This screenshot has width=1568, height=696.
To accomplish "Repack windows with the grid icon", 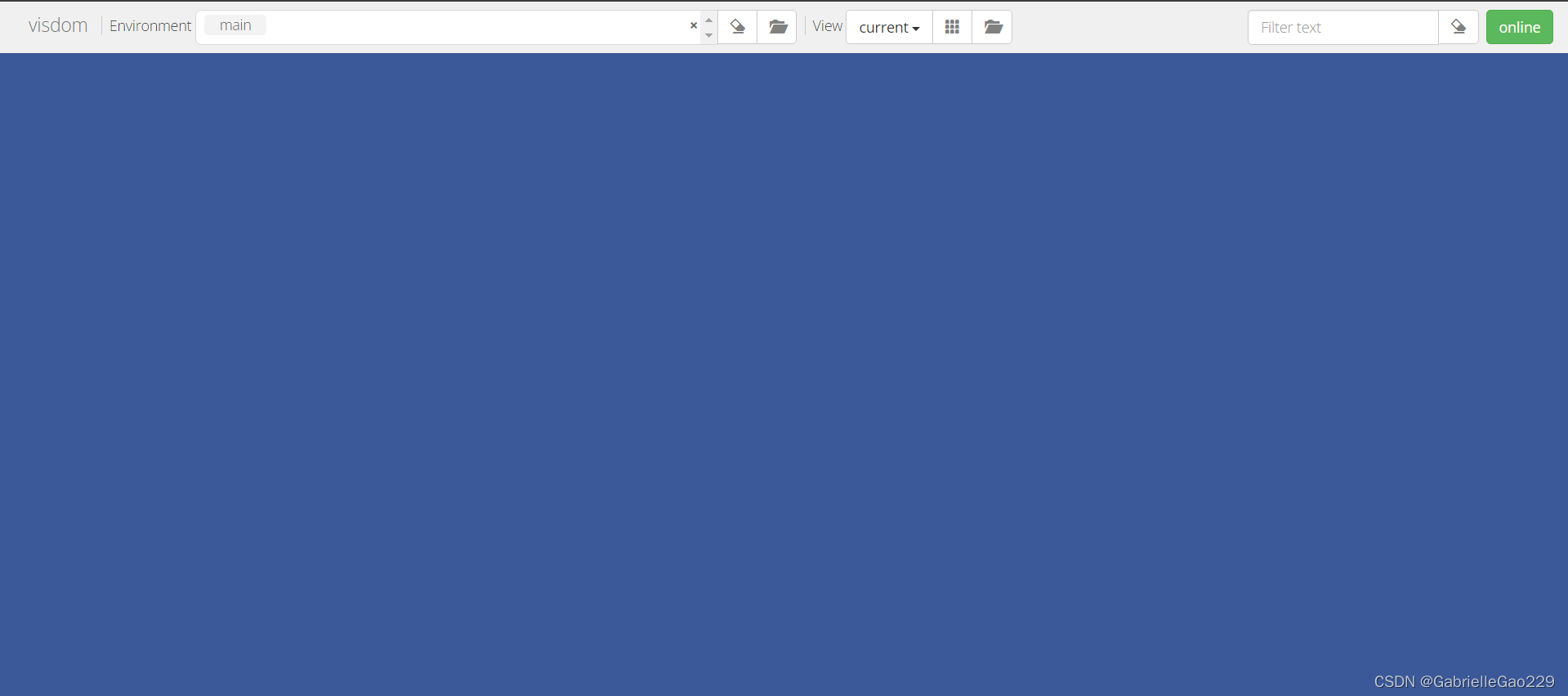I will [x=952, y=27].
